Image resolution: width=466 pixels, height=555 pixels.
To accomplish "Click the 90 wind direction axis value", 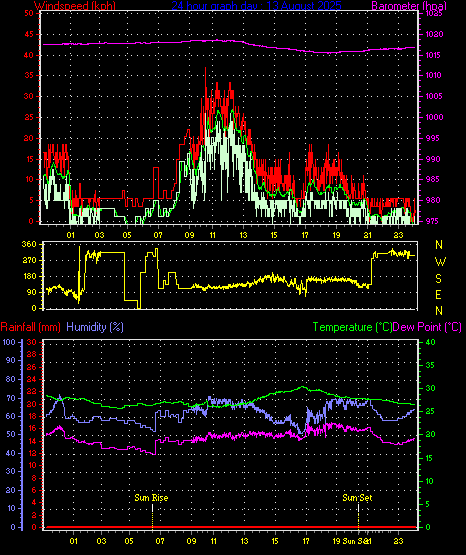I will click(x=31, y=292).
